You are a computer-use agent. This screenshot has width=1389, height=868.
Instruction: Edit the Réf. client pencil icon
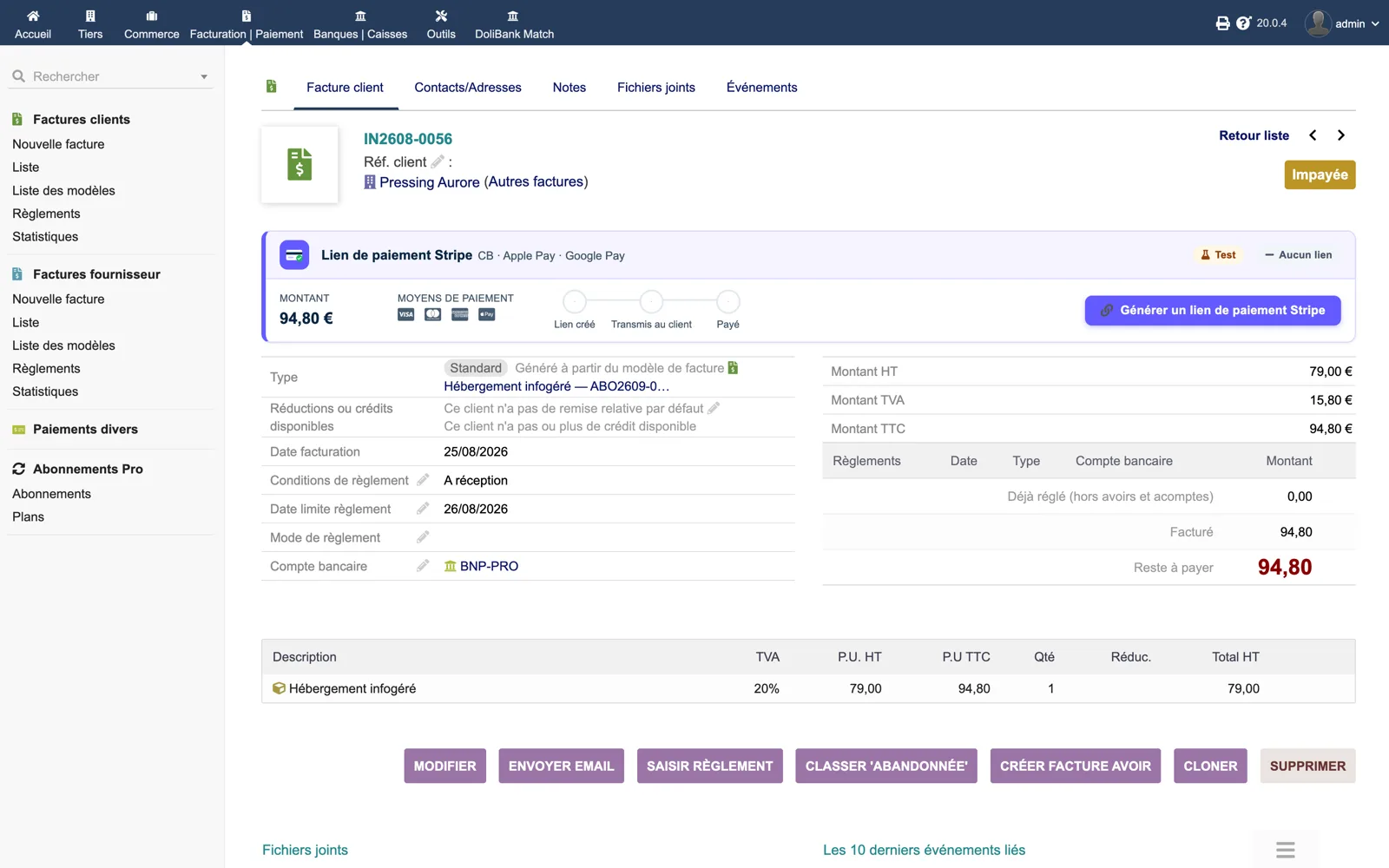click(x=438, y=161)
